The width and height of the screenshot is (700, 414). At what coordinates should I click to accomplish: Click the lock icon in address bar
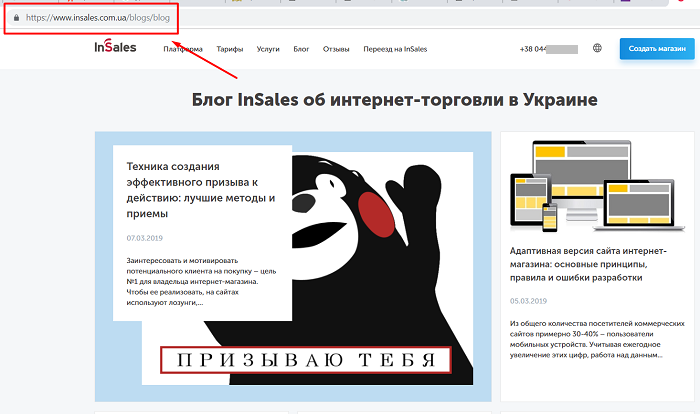pos(17,18)
